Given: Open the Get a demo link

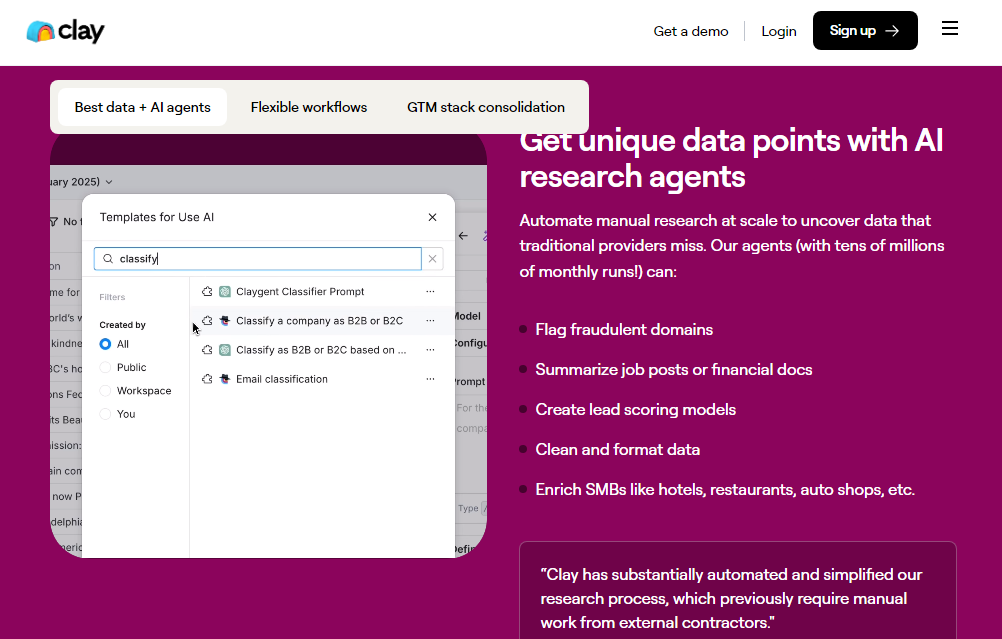Looking at the screenshot, I should [691, 31].
